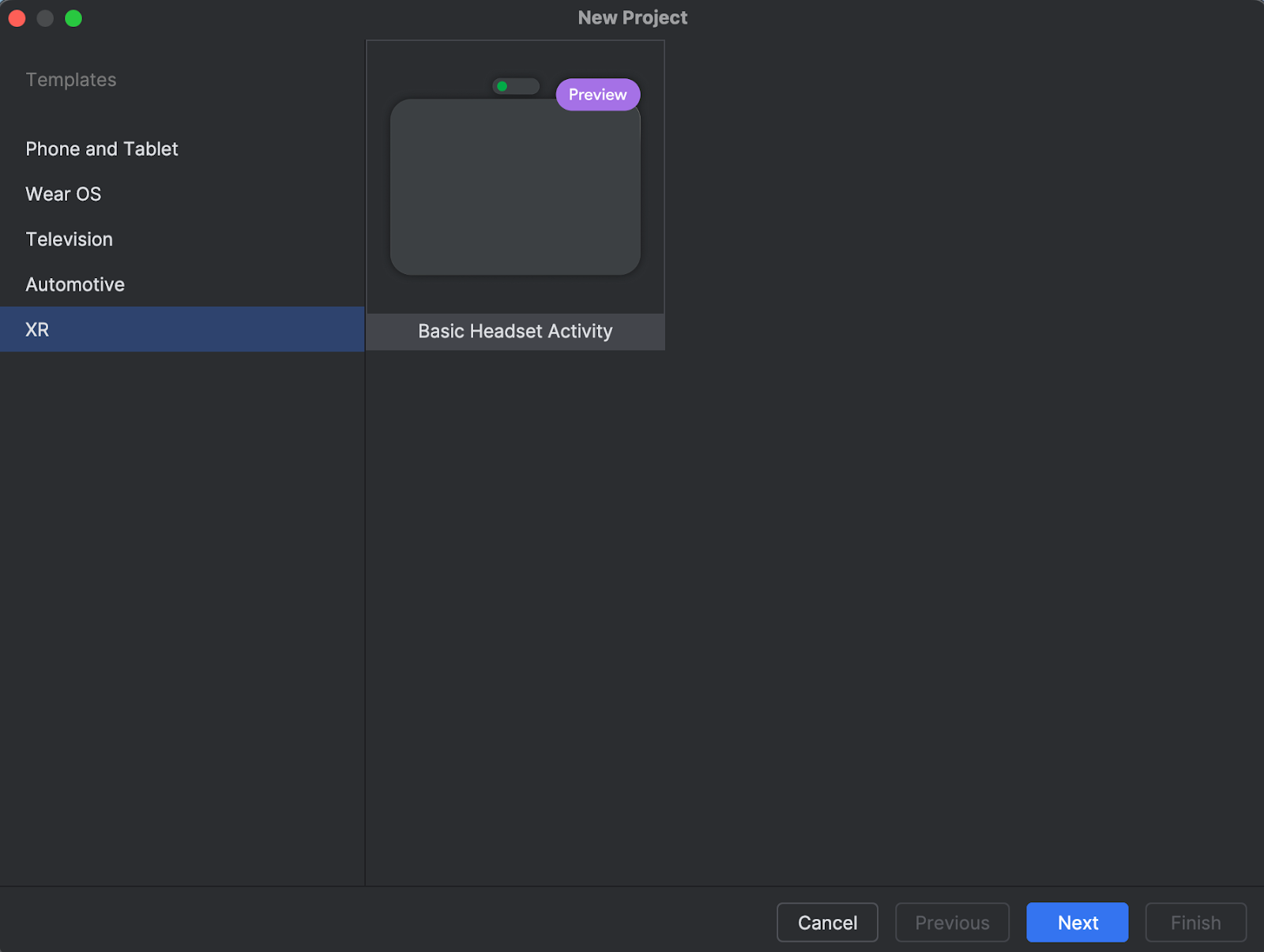Click the yellow macOS minimize button
This screenshot has width=1264, height=952.
point(45,17)
